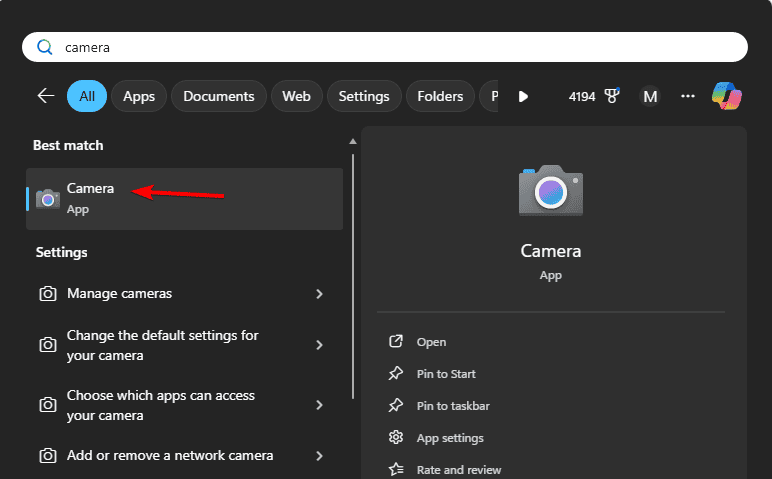This screenshot has height=479, width=772.
Task: Click the rewards points trophy icon
Action: 613,96
